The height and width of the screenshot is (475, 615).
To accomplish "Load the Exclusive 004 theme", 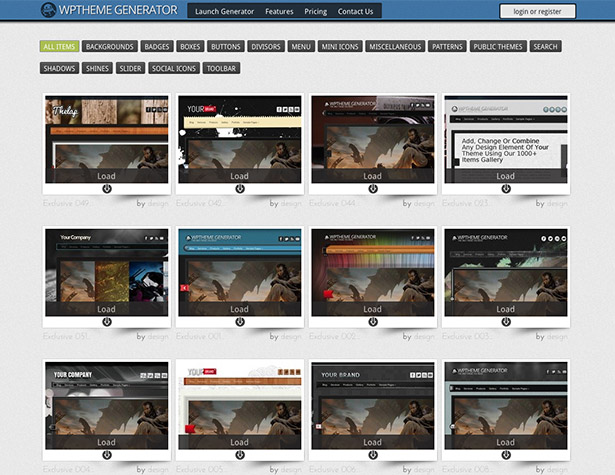I will (107, 442).
